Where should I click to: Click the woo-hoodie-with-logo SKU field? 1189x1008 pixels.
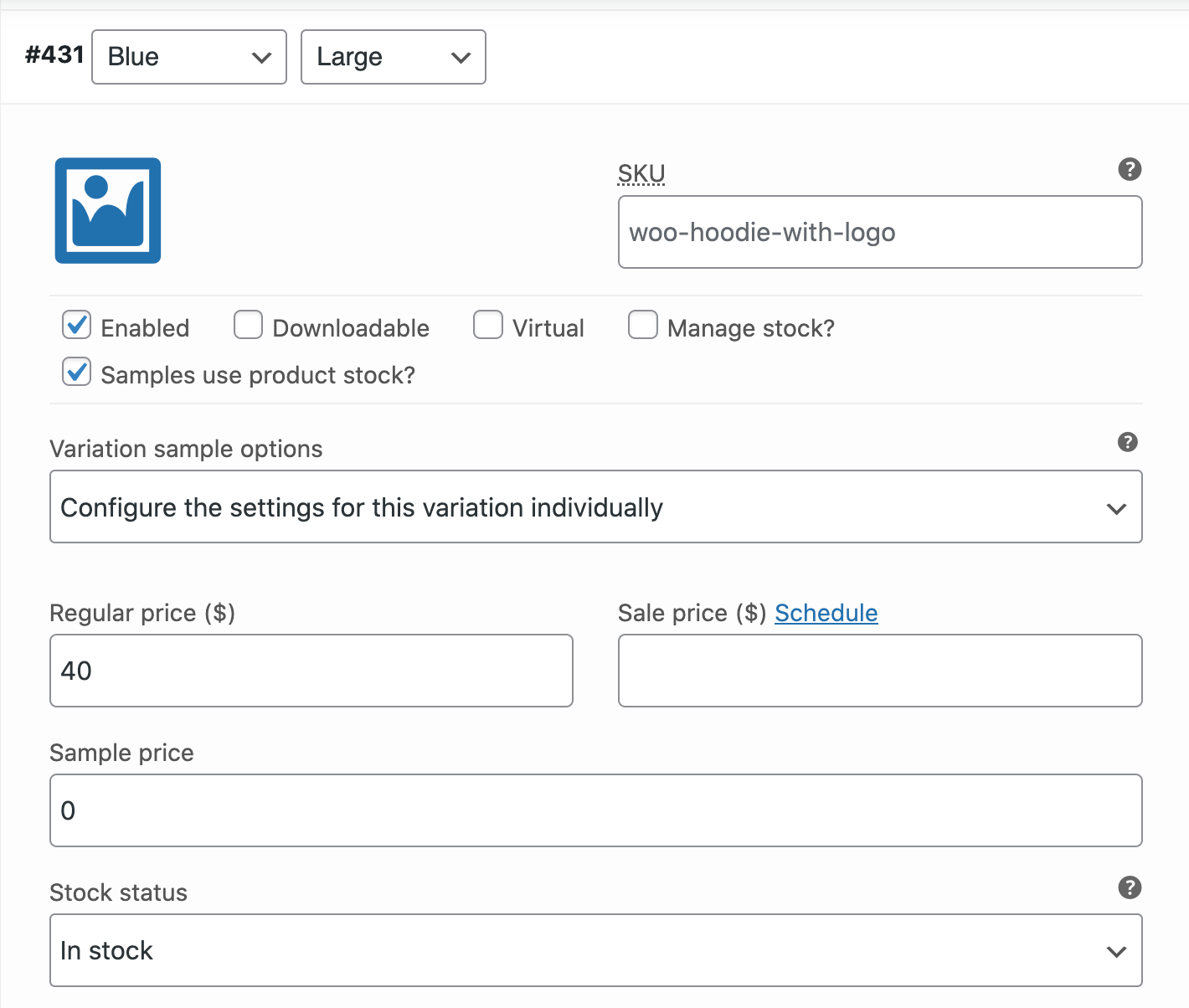pyautogui.click(x=879, y=232)
